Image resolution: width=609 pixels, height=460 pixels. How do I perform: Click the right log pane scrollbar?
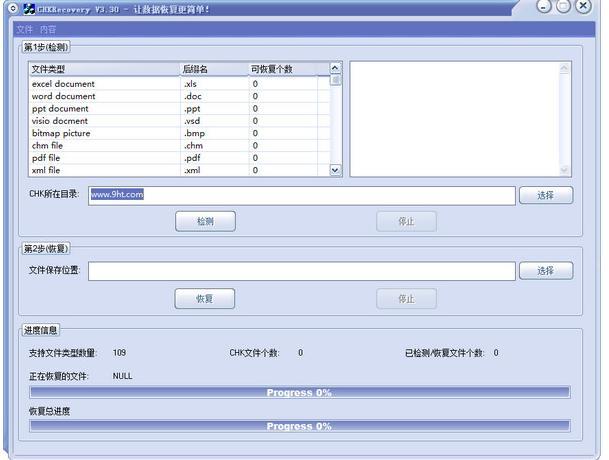[x=564, y=119]
